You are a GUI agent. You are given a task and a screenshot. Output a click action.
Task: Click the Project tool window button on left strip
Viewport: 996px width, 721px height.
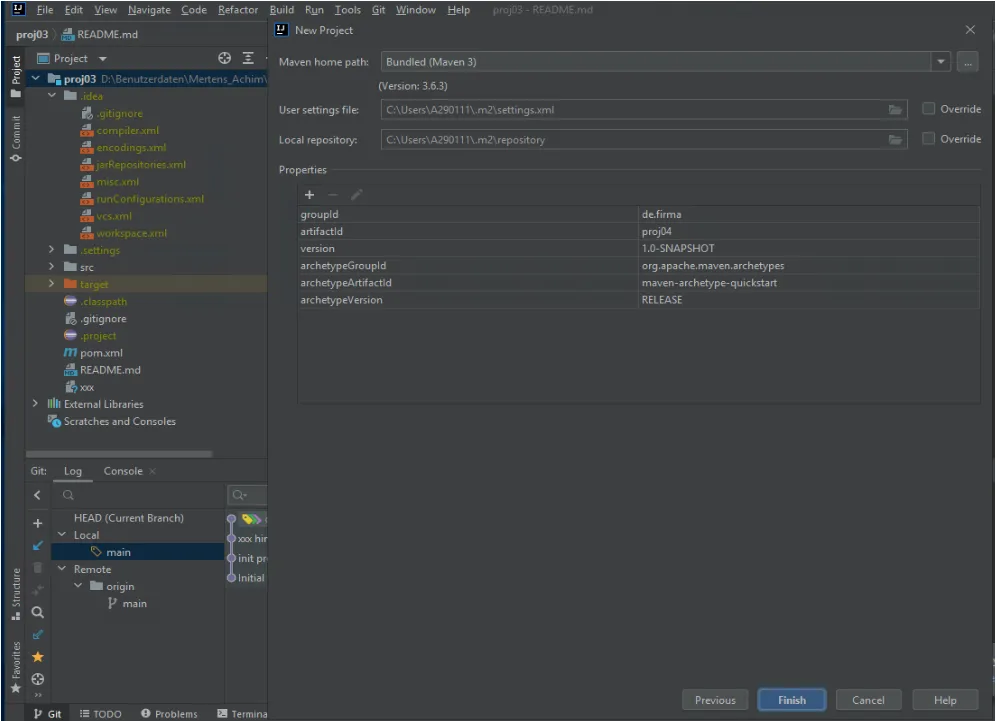pos(16,77)
